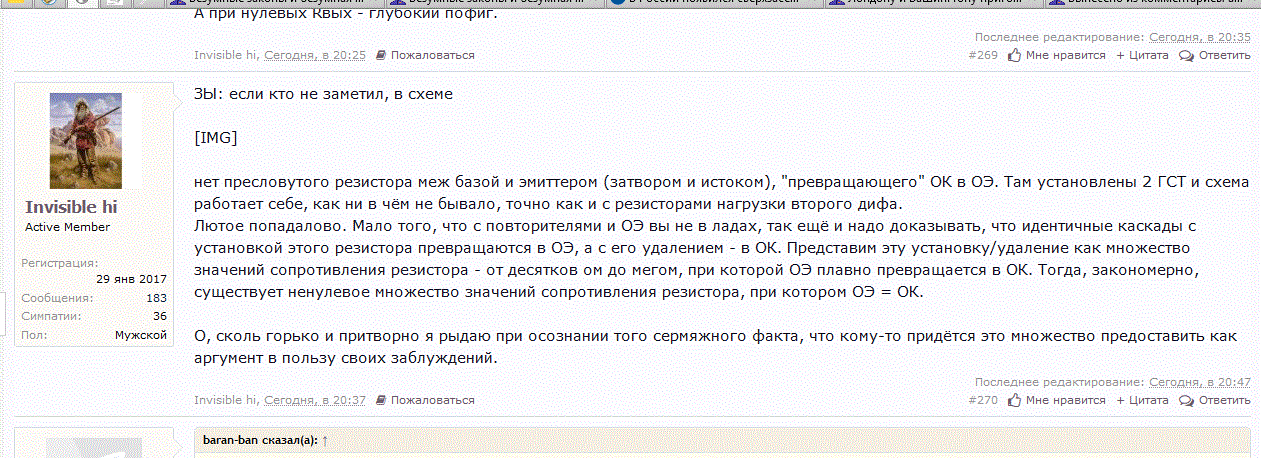
Task: Click messages count 183
Action: click(x=156, y=298)
